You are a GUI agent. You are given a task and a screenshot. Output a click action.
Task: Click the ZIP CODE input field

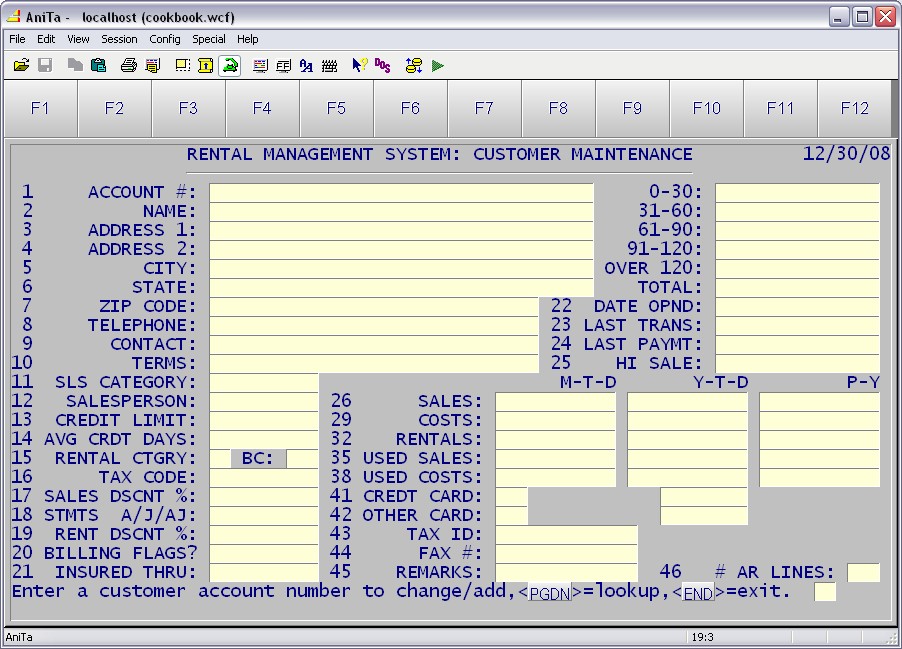(373, 307)
